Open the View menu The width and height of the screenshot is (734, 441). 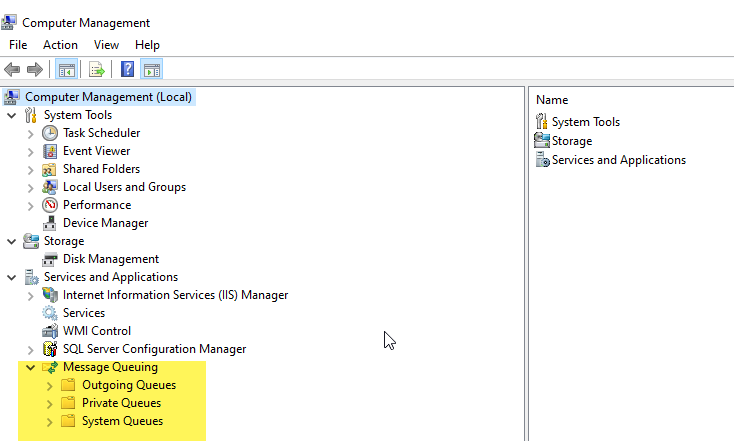pos(106,45)
